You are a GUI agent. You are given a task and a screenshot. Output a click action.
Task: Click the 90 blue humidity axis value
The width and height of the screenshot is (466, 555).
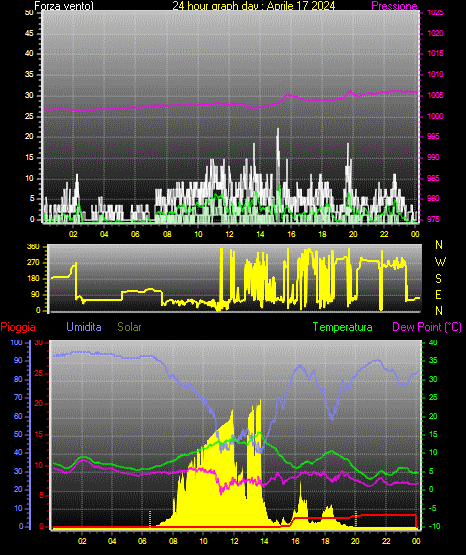coord(18,360)
